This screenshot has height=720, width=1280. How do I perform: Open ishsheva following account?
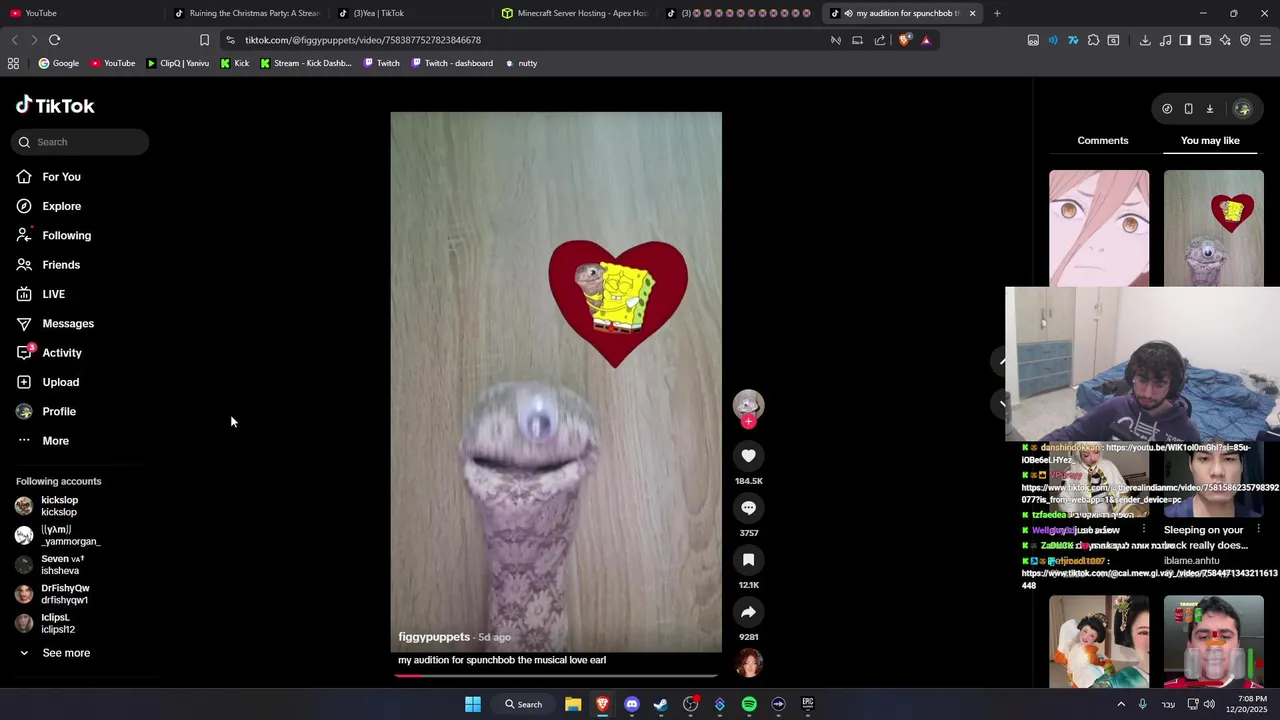click(49, 565)
